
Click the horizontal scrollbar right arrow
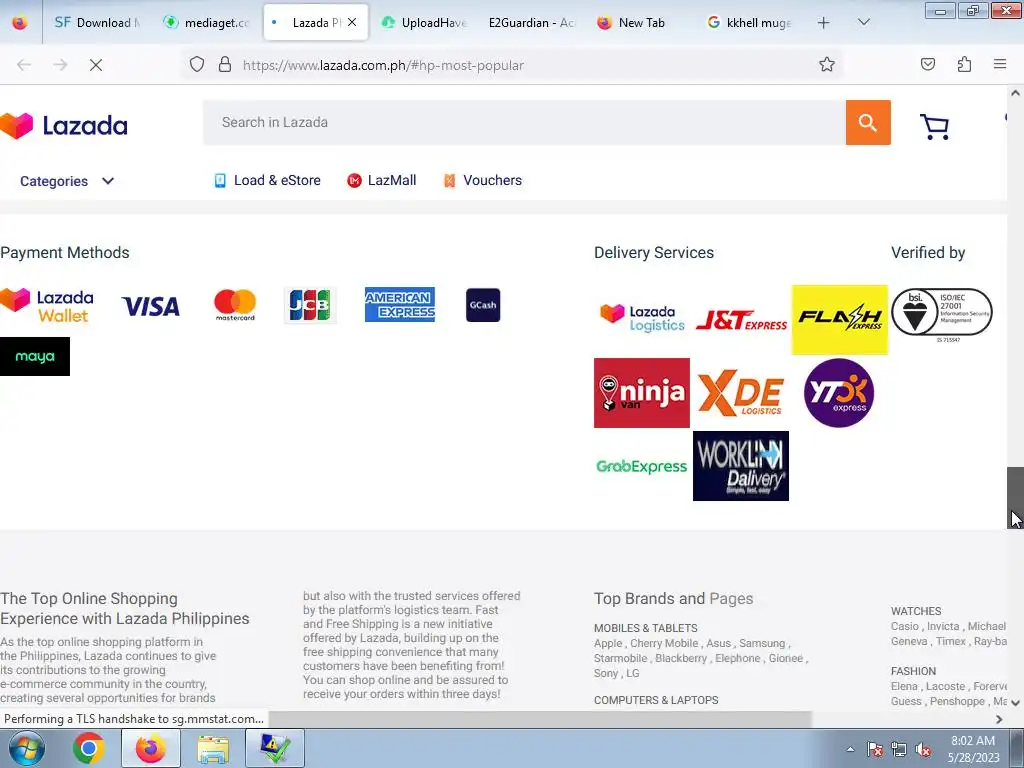(999, 719)
